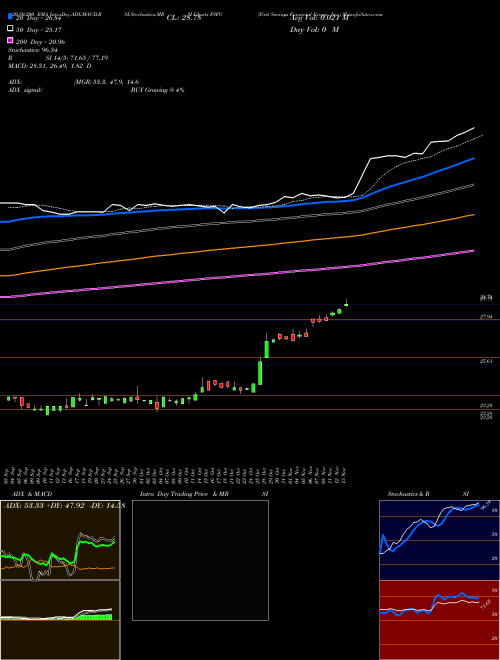Open the MACD histogram panel
Screen dimensions: 500x660
pos(60,620)
